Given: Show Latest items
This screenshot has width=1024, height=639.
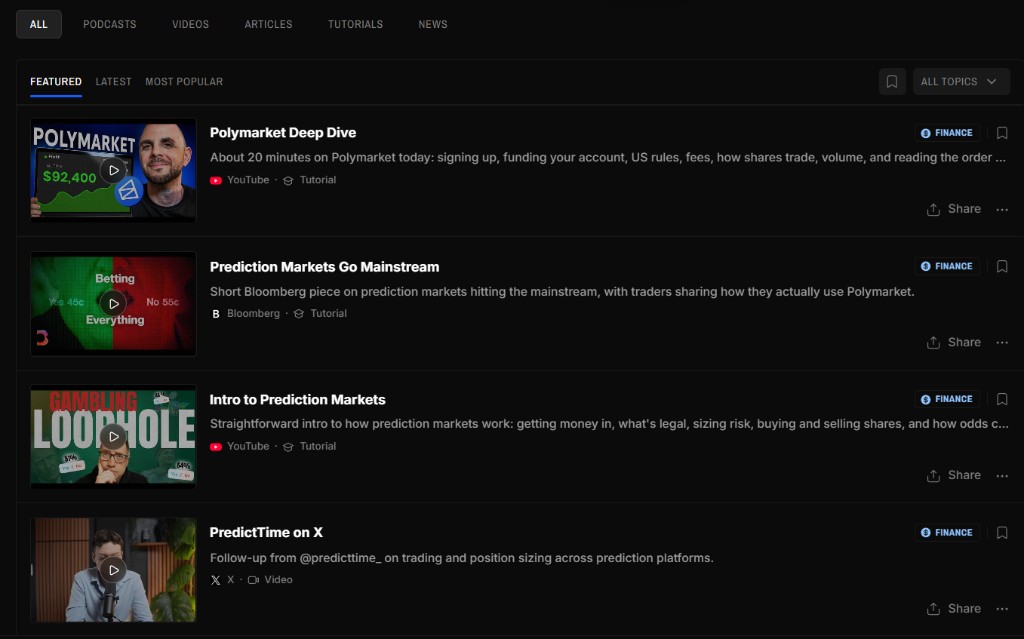Looking at the screenshot, I should pos(114,82).
